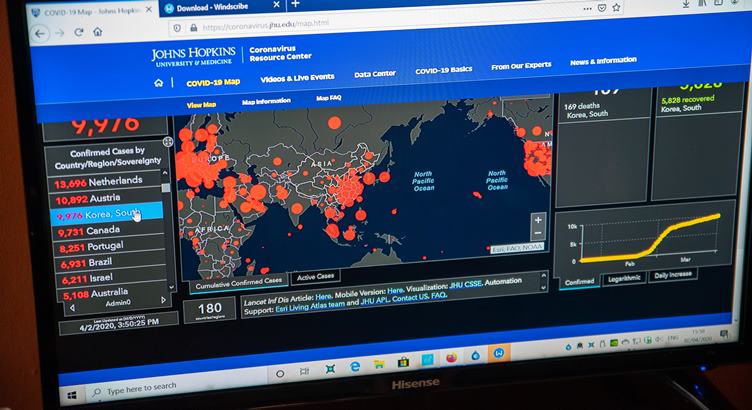Open File Explorer from the taskbar
This screenshot has height=410, width=752.
[379, 364]
